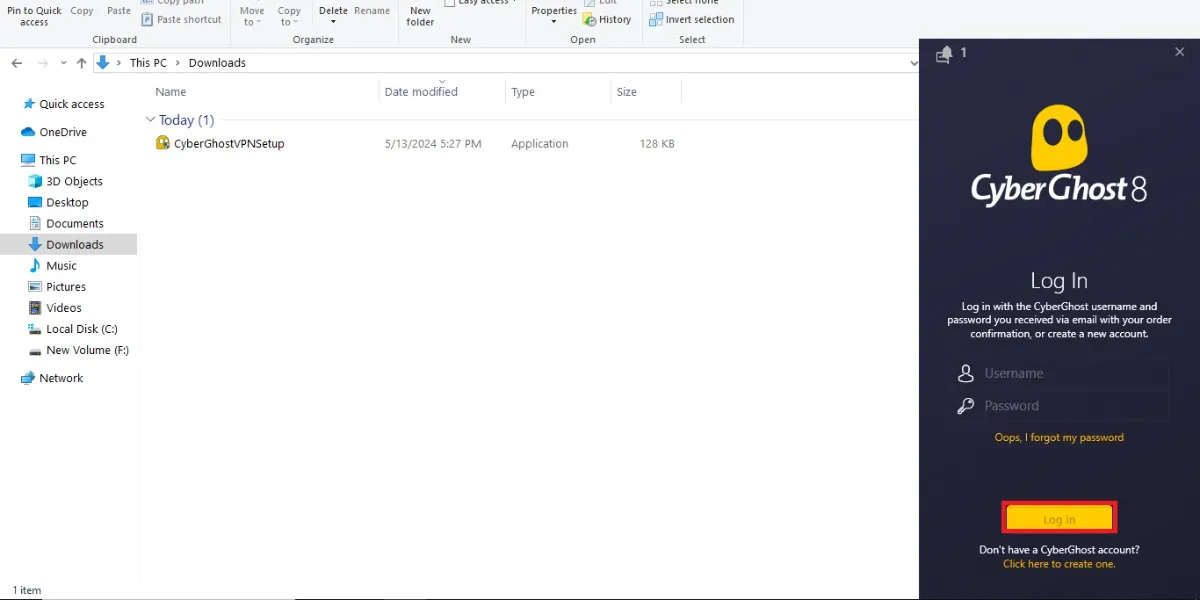1200x600 pixels.
Task: Go up one folder level
Action: click(x=82, y=63)
